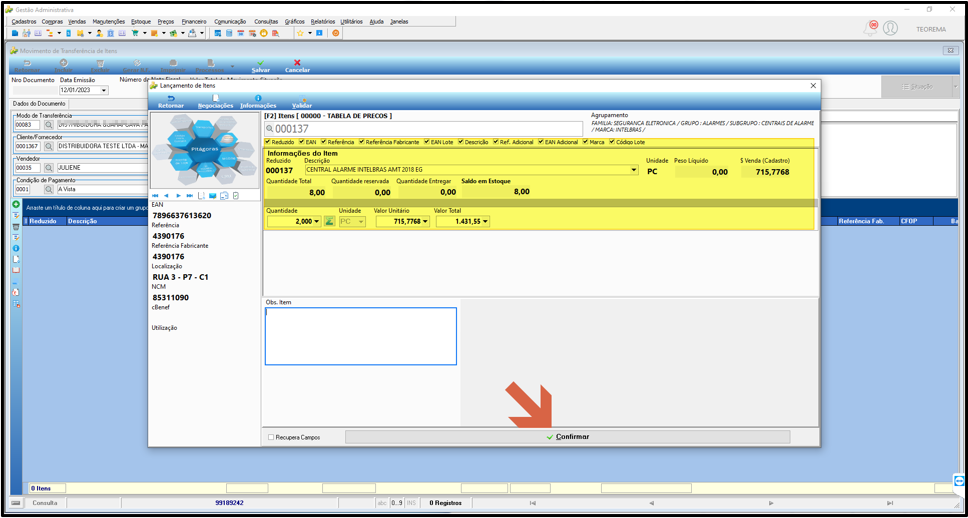This screenshot has width=968, height=518.
Task: Open the Vendas menu
Action: [77, 22]
